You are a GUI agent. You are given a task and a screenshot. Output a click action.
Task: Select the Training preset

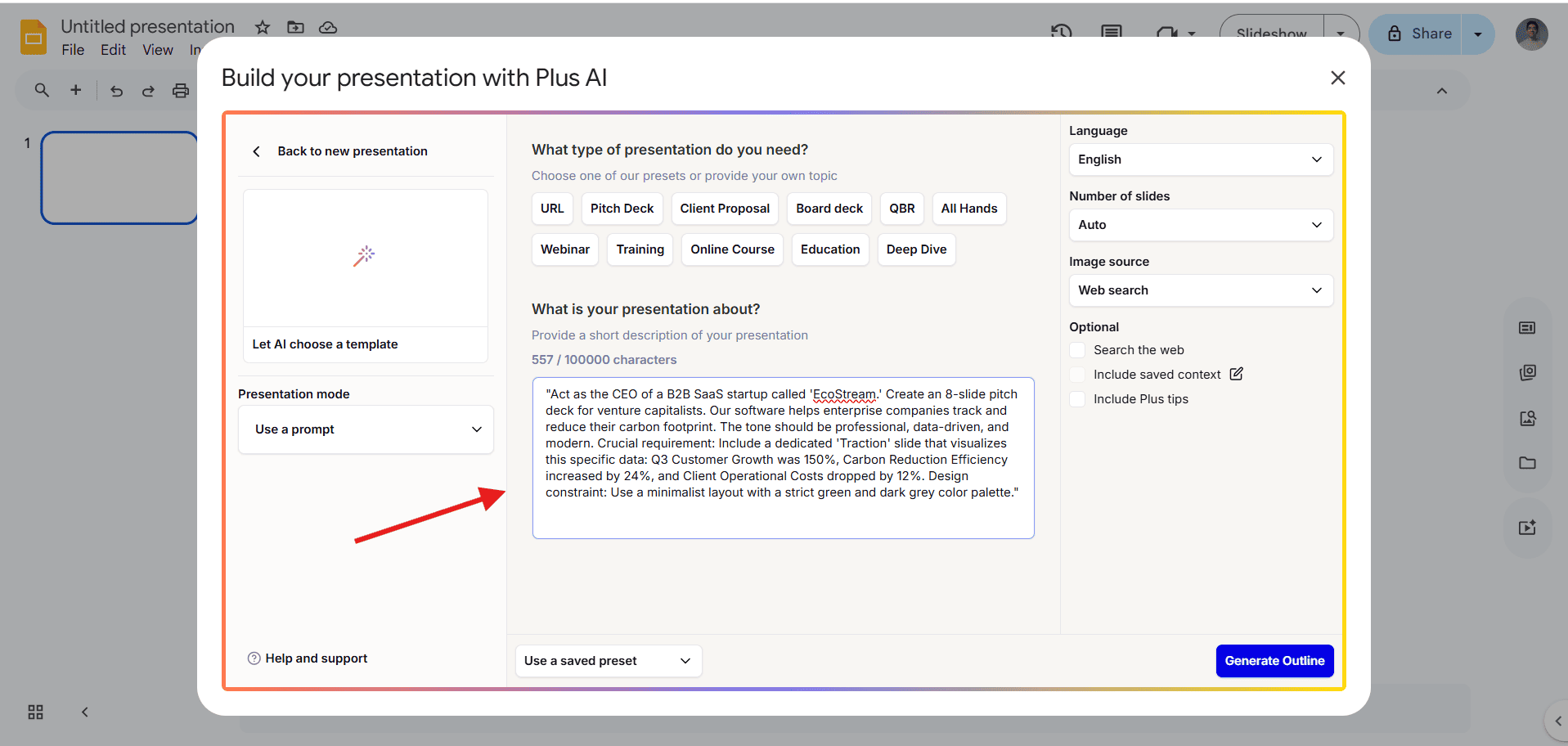coord(640,249)
